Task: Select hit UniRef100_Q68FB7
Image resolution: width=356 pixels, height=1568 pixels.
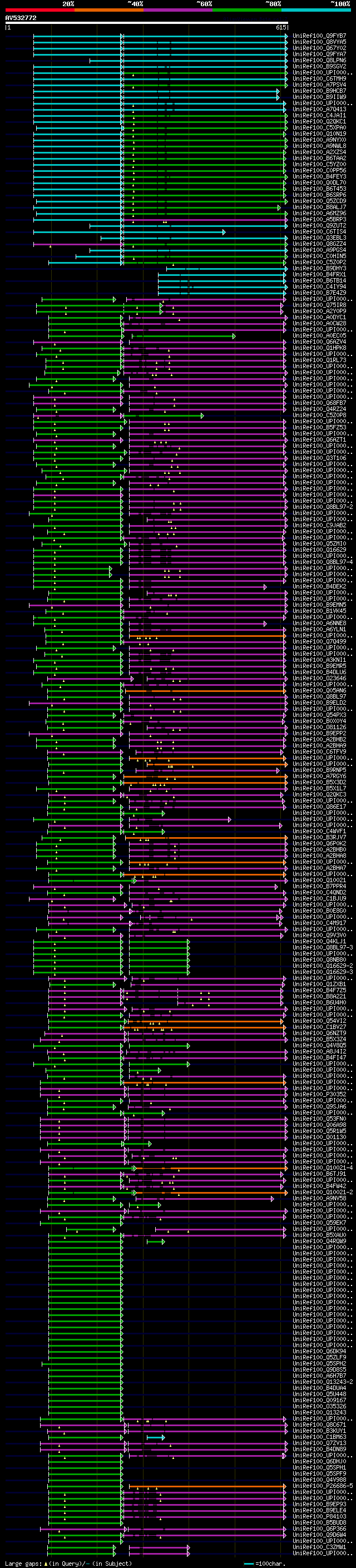Action: coord(319,403)
